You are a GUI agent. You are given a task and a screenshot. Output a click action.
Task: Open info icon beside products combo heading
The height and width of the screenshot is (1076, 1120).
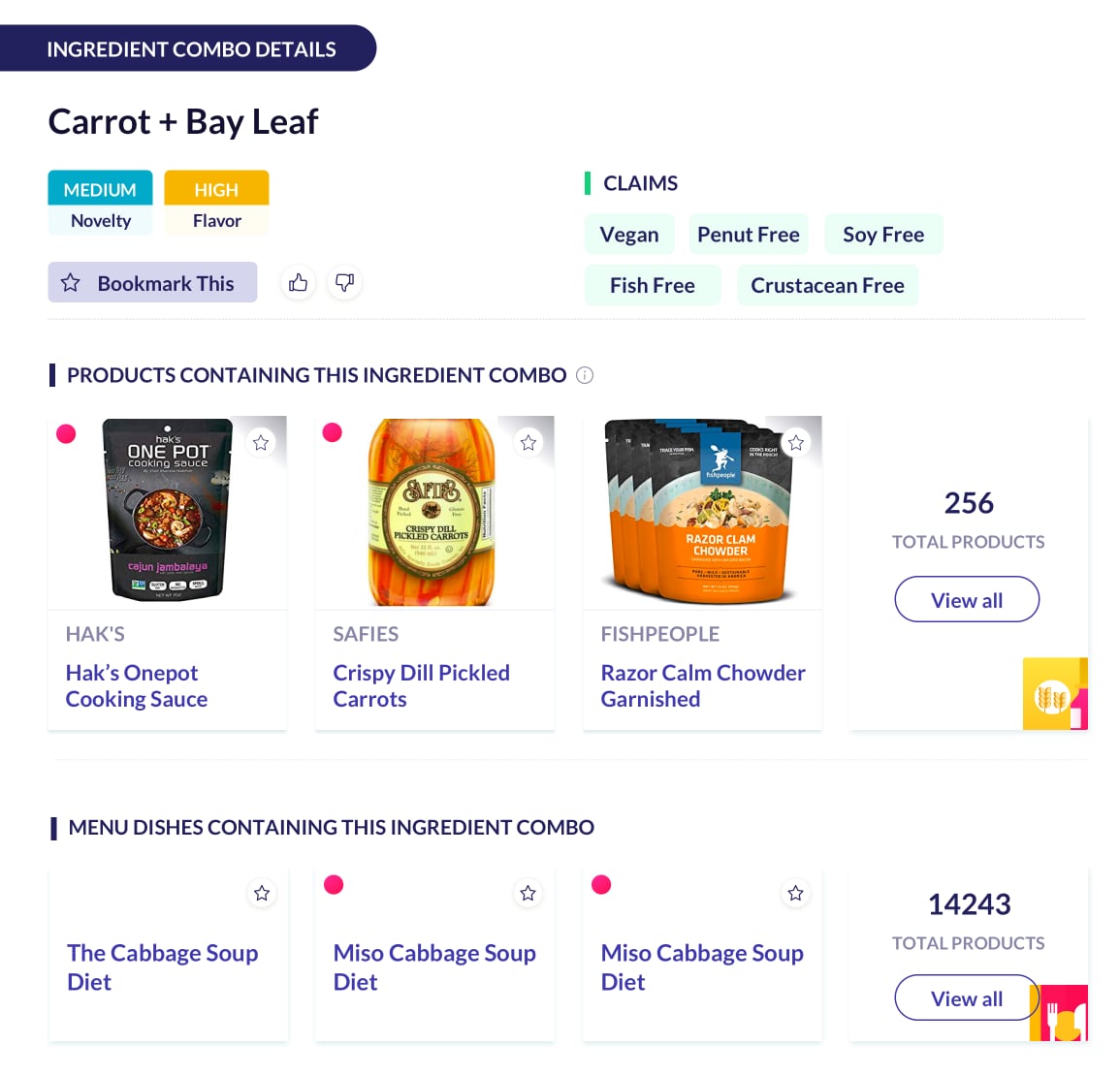[x=585, y=375]
